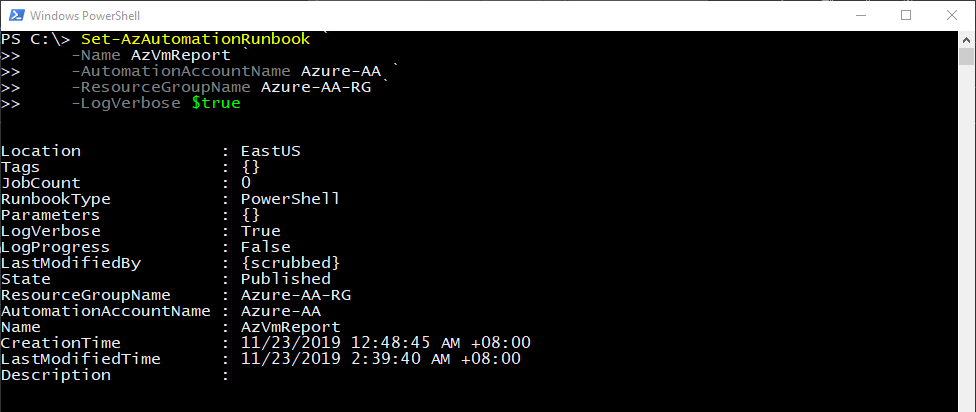Image resolution: width=976 pixels, height=412 pixels.
Task: Click the {scrubbed} LastModifiedBy value
Action: pos(290,263)
